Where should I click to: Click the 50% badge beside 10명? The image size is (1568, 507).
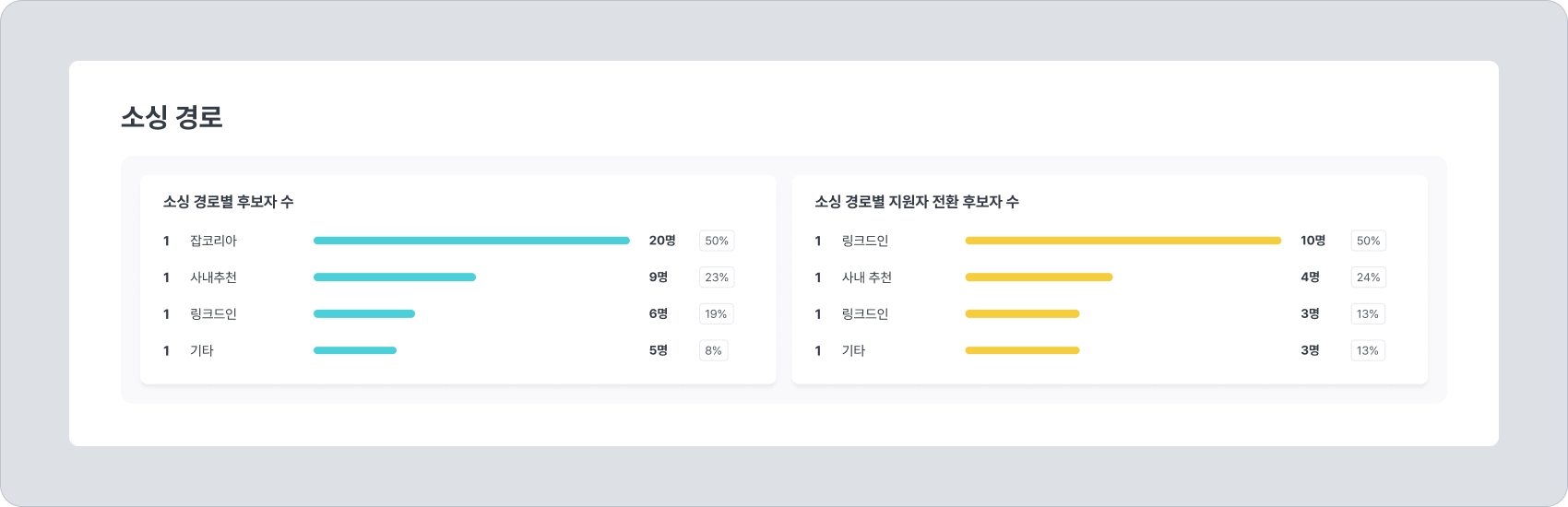click(1368, 241)
